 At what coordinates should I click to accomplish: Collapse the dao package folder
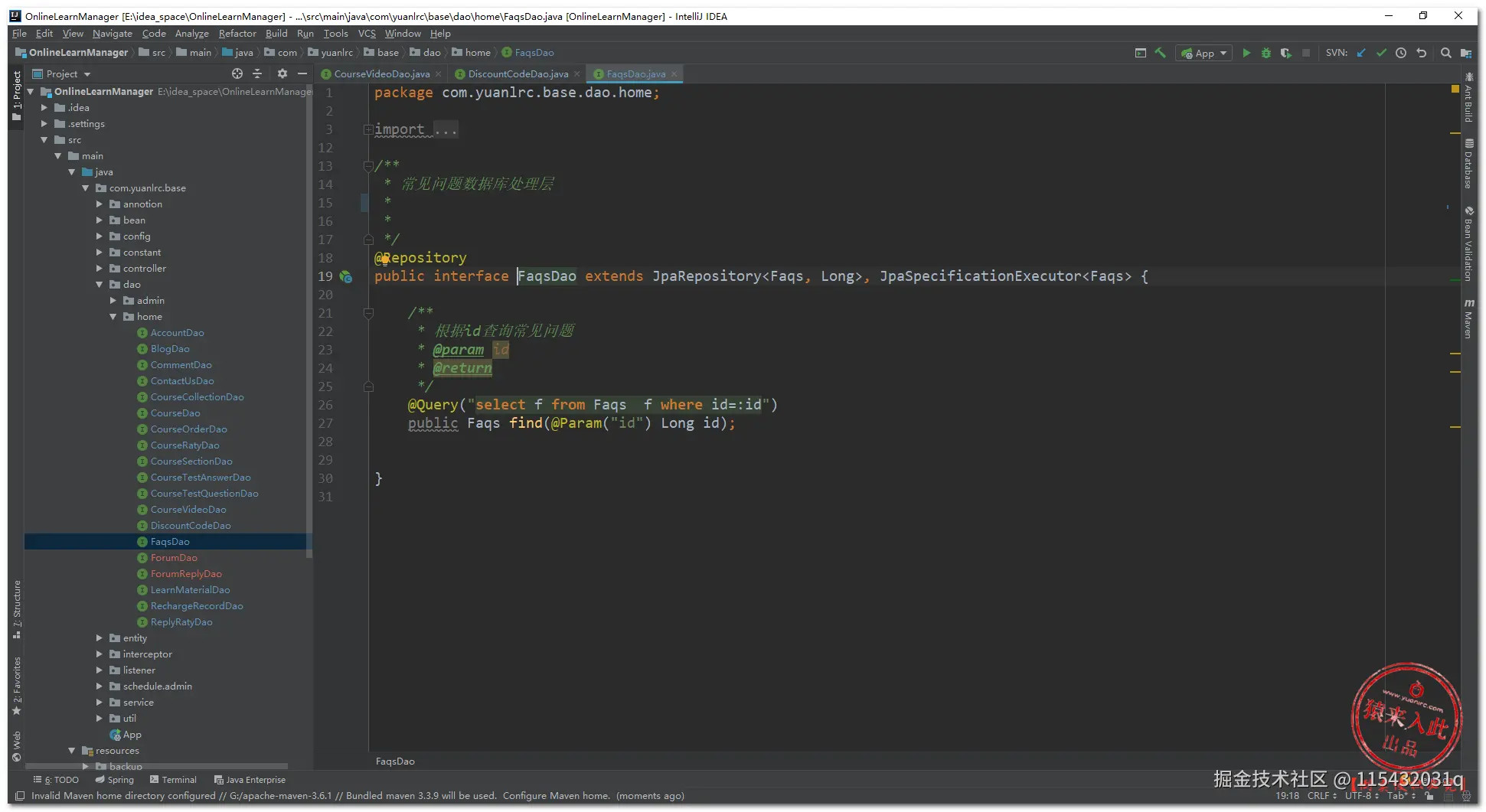pyautogui.click(x=100, y=285)
